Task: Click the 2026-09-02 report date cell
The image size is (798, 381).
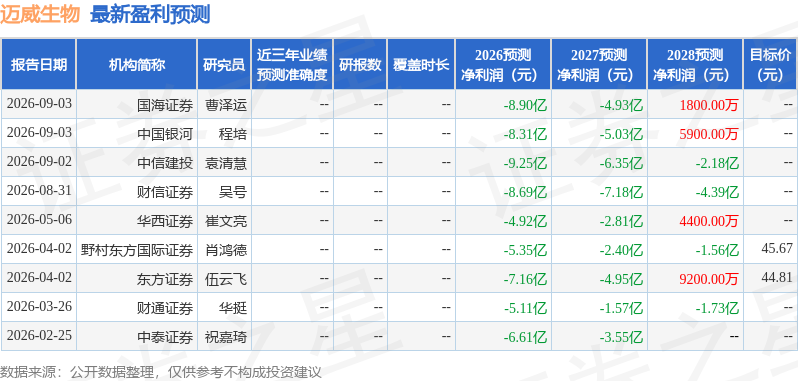Action: 39,162
